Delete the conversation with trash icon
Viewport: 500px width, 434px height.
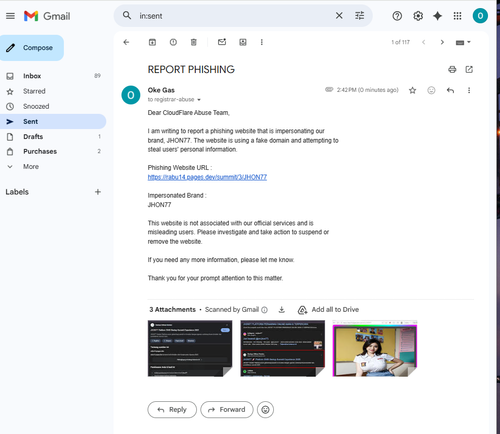click(x=194, y=42)
